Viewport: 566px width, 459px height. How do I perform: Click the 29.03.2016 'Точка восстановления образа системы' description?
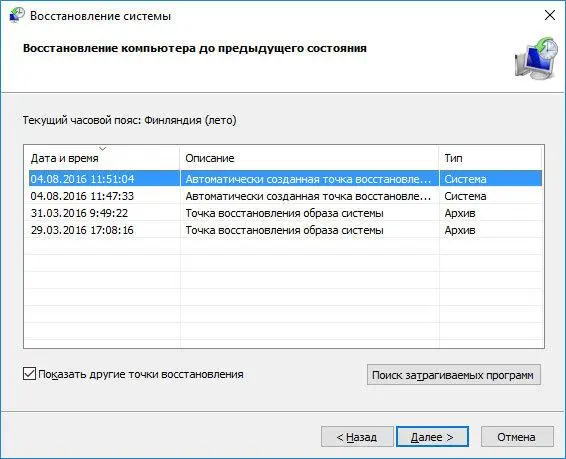[284, 230]
